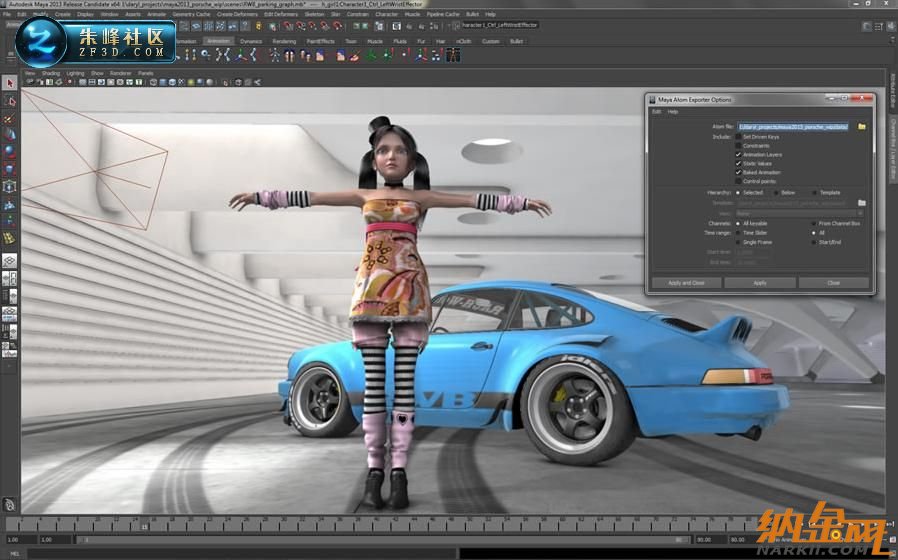The height and width of the screenshot is (560, 898).
Task: Click the yellow last-used tool icon in the toolbox
Action: 10,238
